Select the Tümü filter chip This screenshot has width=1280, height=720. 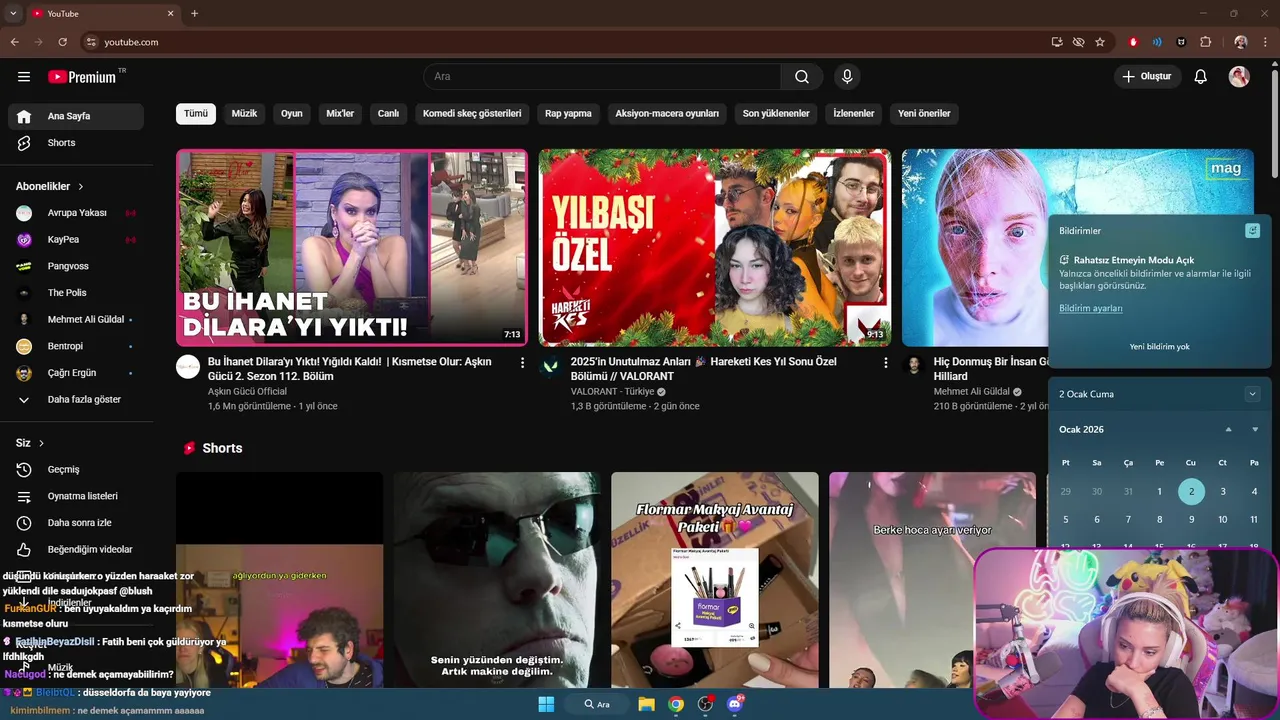(x=196, y=114)
